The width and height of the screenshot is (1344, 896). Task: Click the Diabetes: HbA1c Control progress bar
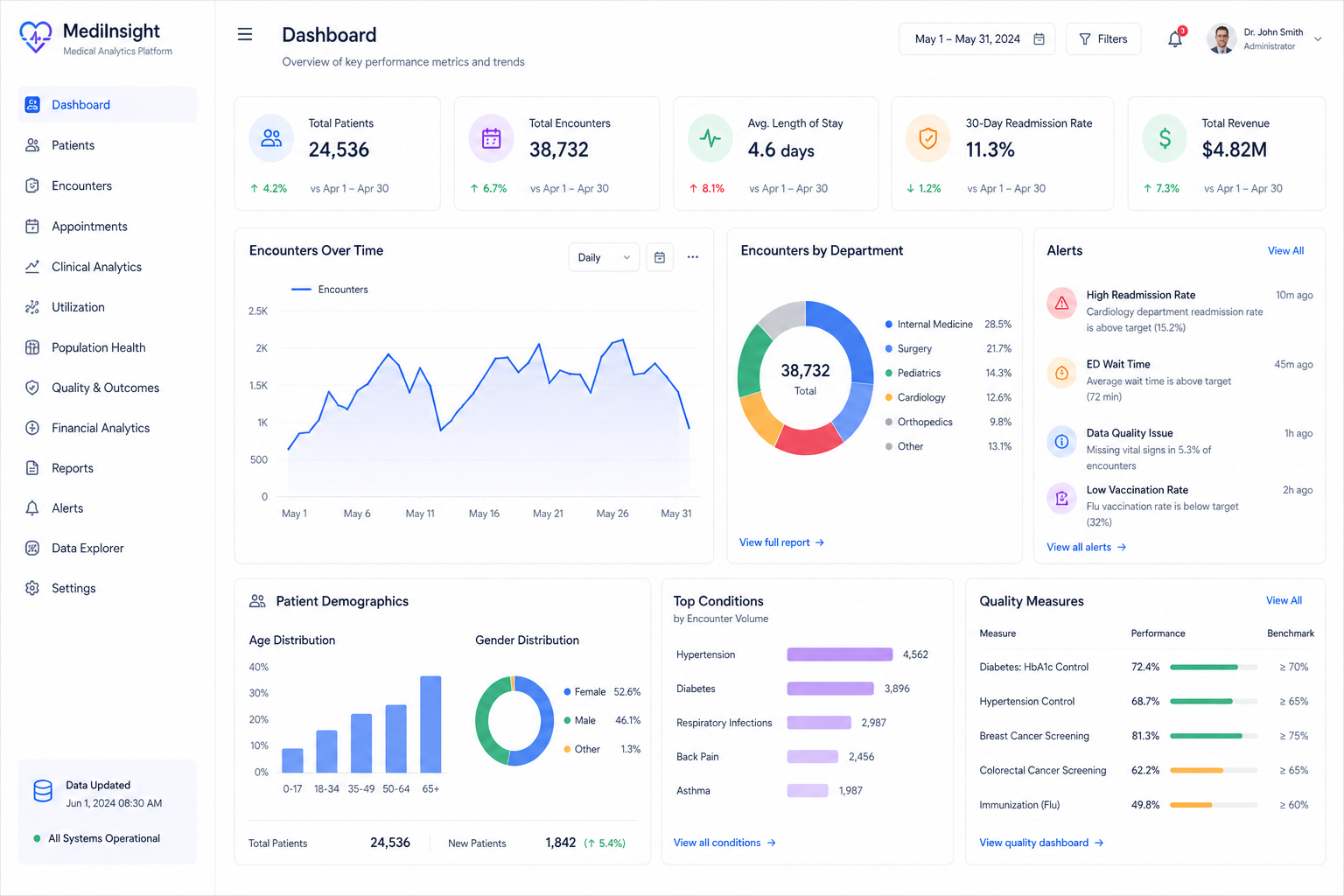(x=1214, y=667)
